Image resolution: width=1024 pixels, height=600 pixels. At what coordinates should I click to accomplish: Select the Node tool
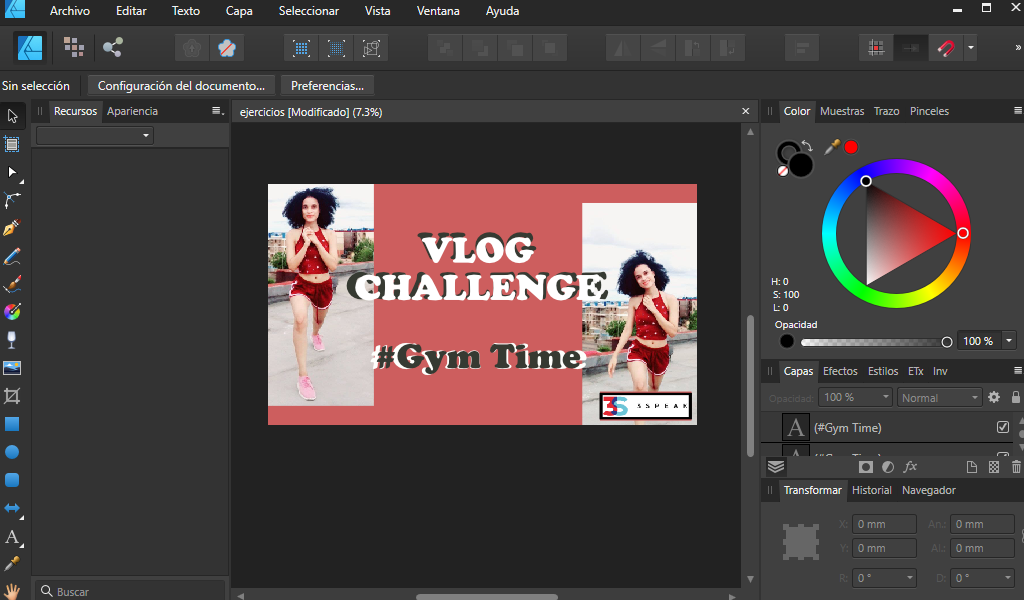[x=12, y=172]
